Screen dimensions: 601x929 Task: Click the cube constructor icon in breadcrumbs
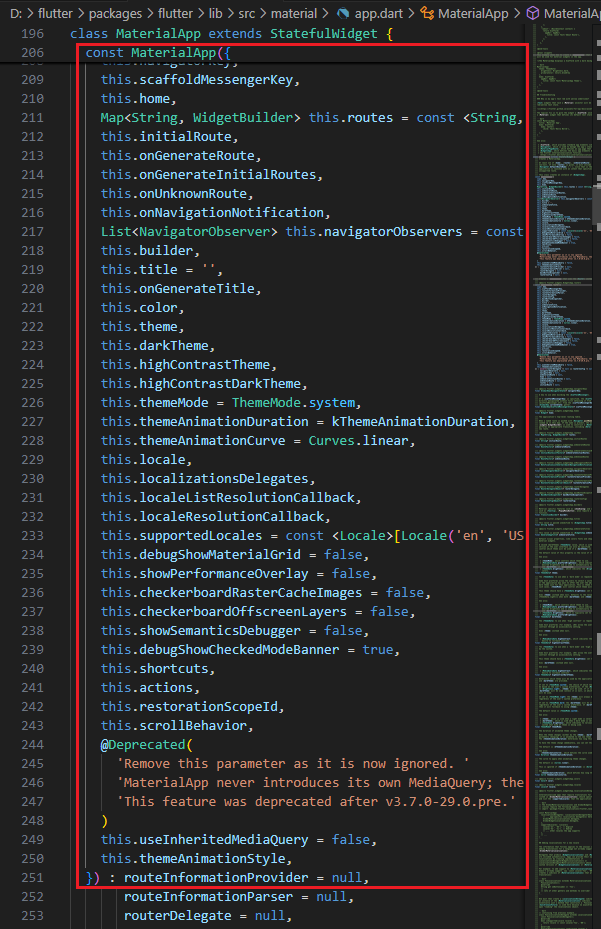click(533, 13)
